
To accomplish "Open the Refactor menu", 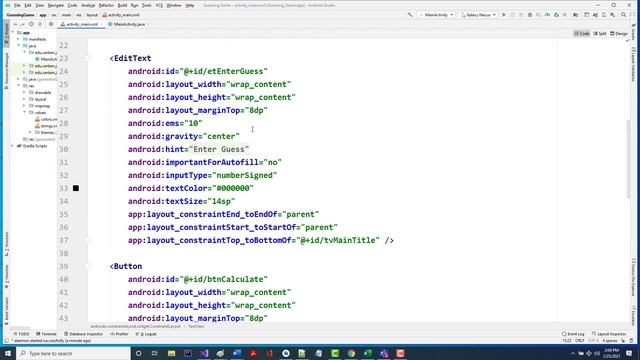I will tap(106, 5).
